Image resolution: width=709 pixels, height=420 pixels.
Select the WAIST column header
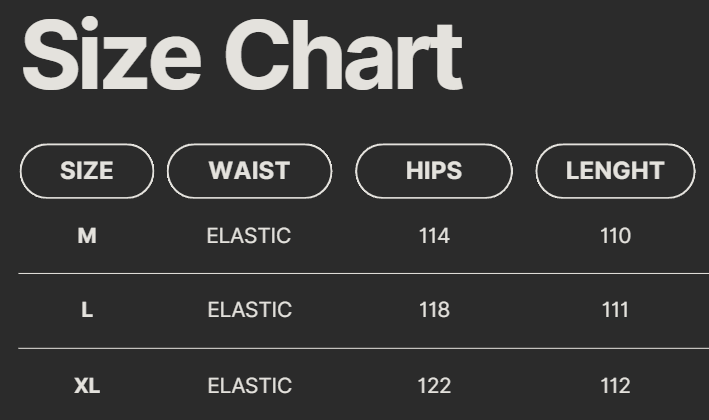point(249,171)
